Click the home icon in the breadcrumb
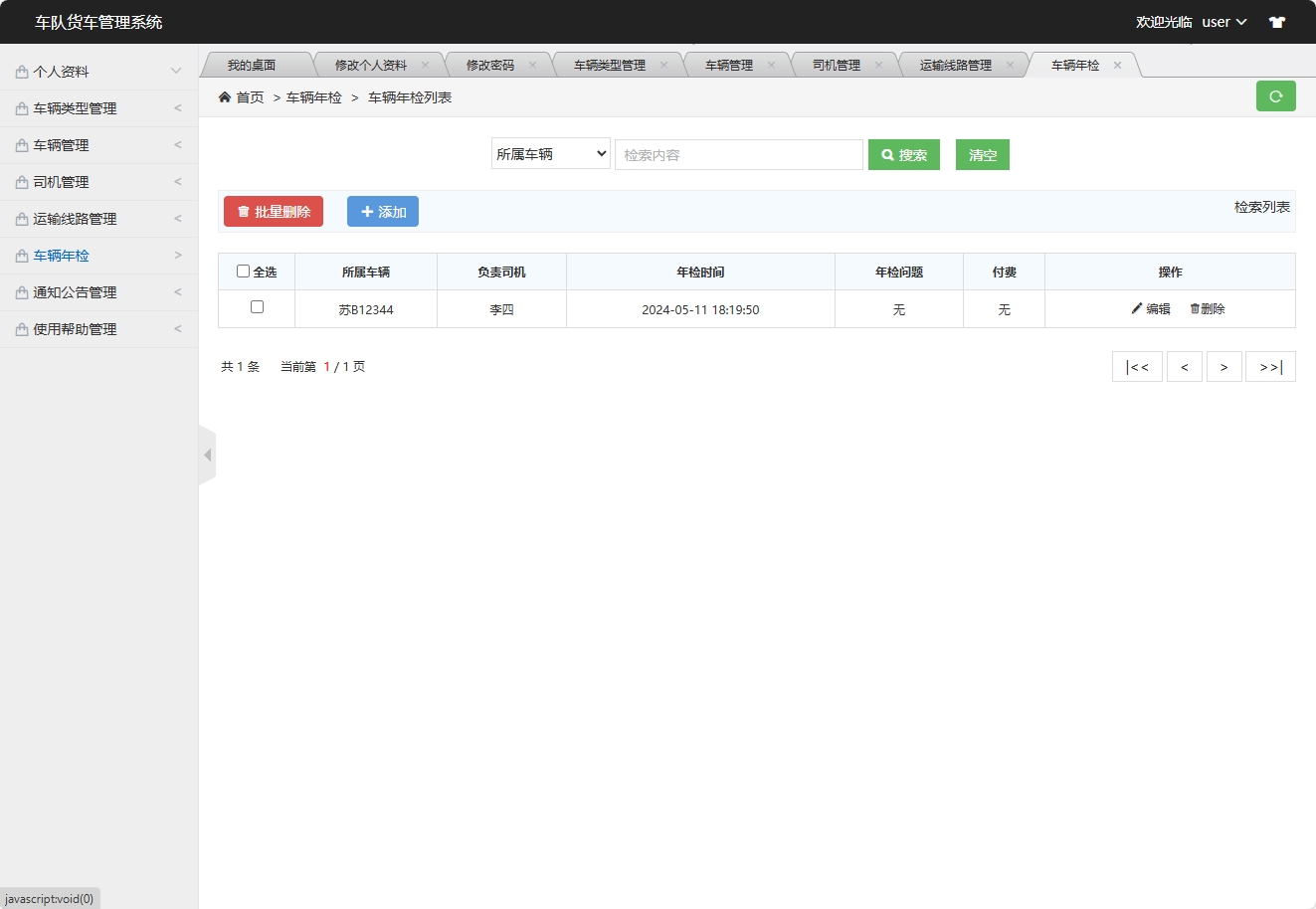 coord(225,96)
